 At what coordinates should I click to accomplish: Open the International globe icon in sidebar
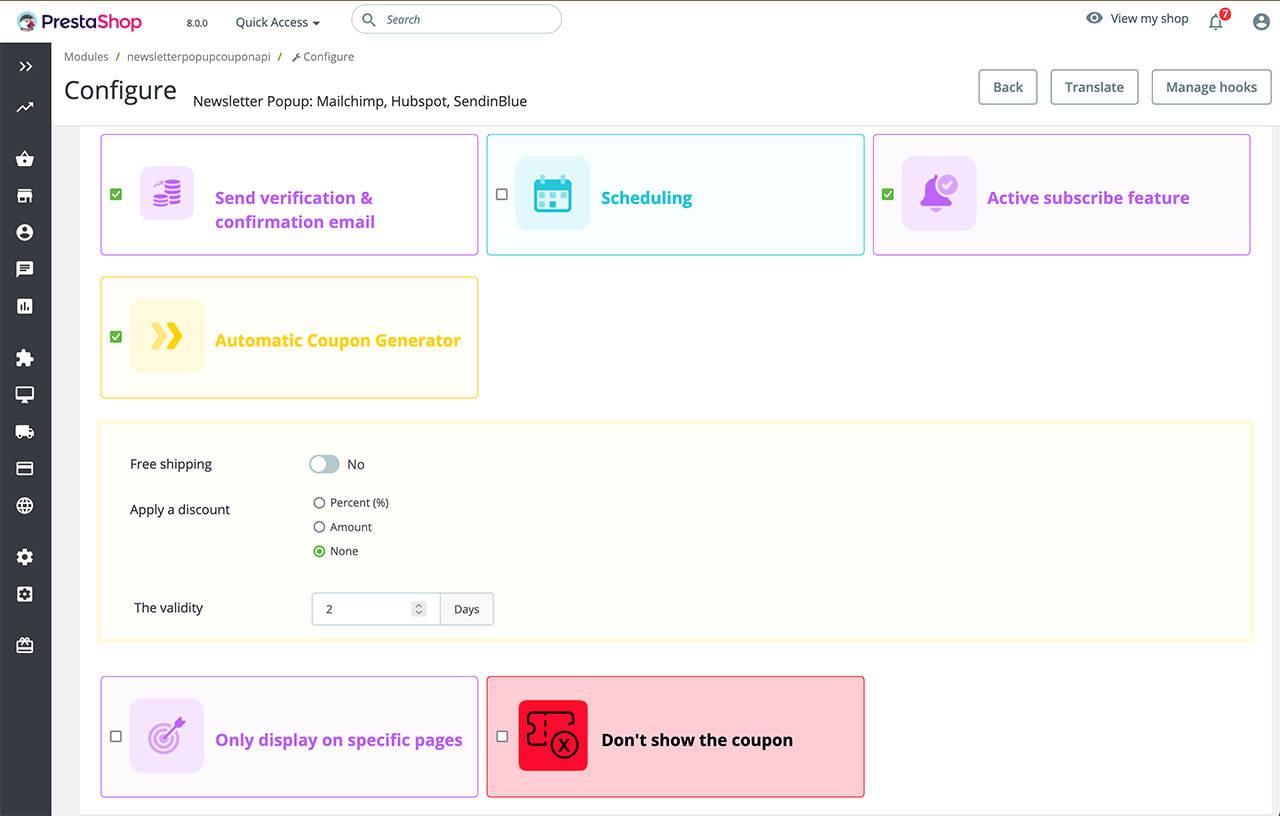[25, 505]
